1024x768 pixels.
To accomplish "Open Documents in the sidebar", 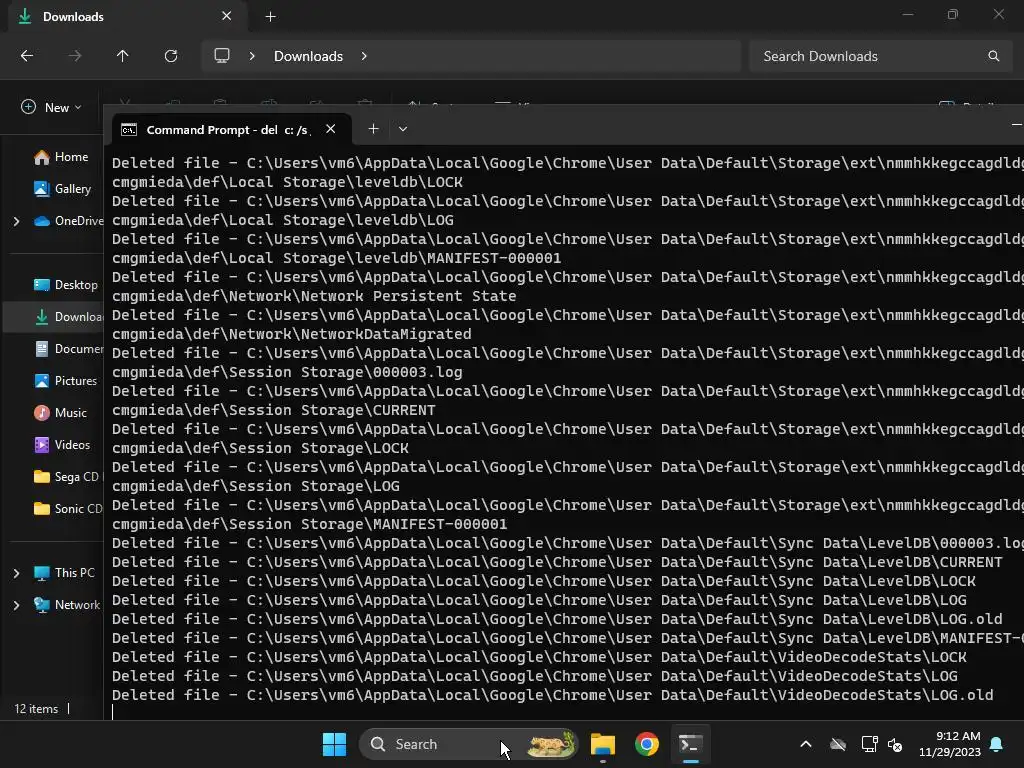I will click(x=68, y=349).
